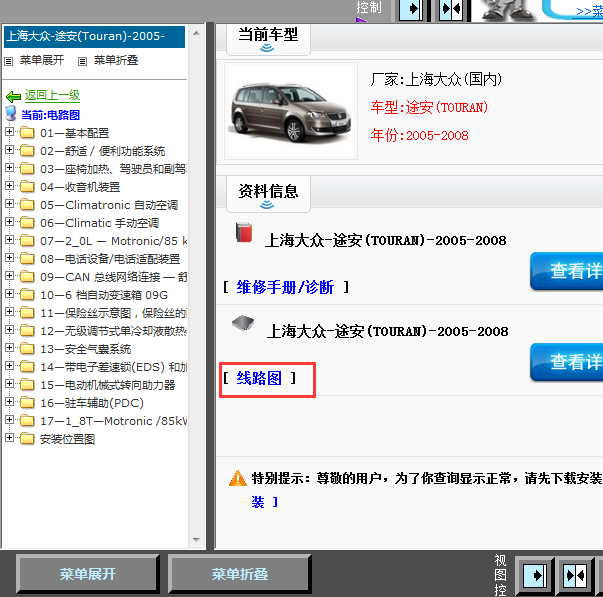The width and height of the screenshot is (603, 597).
Task: Select 16—驻车辅助(PDC) tree label
Action: [x=92, y=403]
